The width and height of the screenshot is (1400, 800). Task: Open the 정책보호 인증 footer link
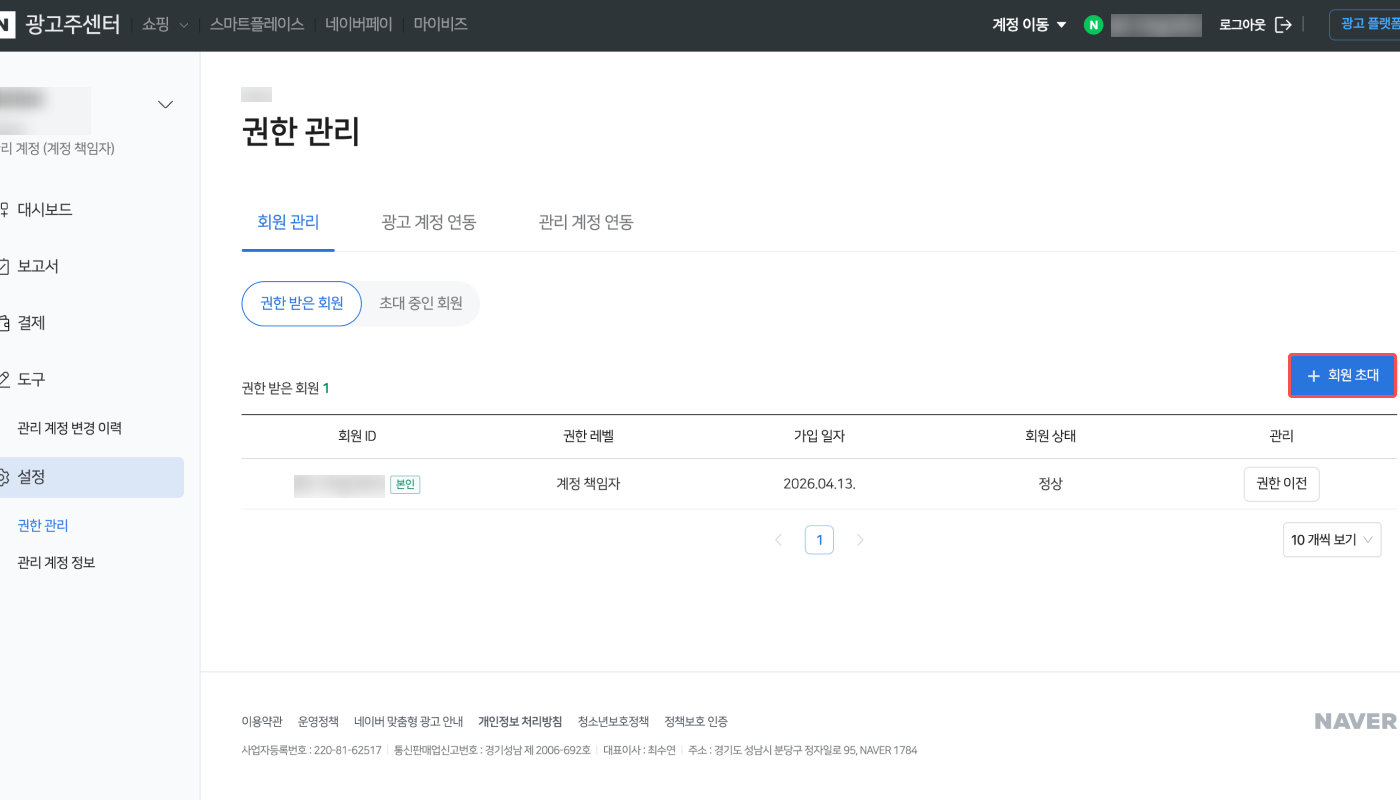696,721
